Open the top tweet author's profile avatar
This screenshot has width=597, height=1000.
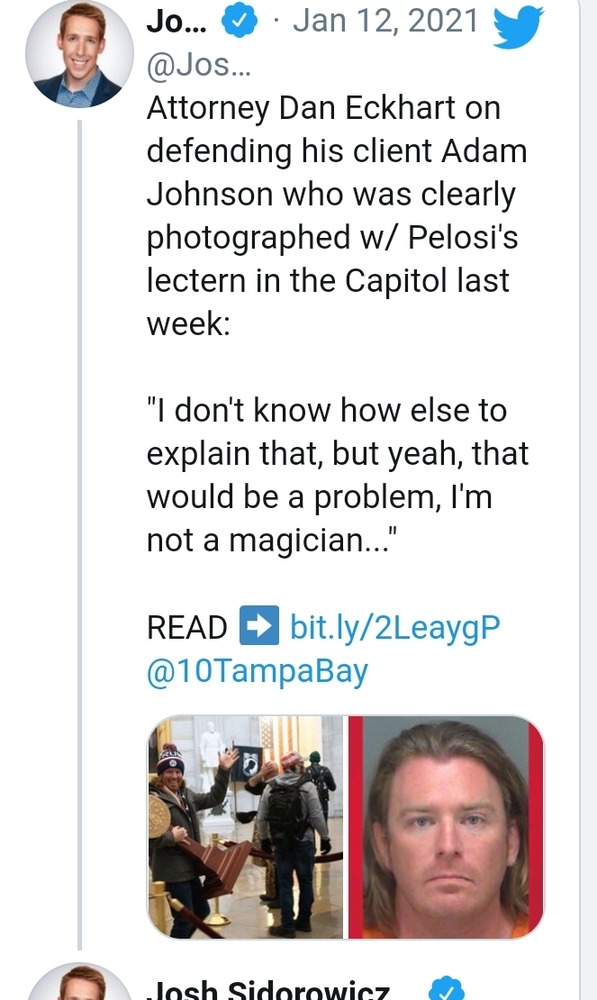coord(80,54)
